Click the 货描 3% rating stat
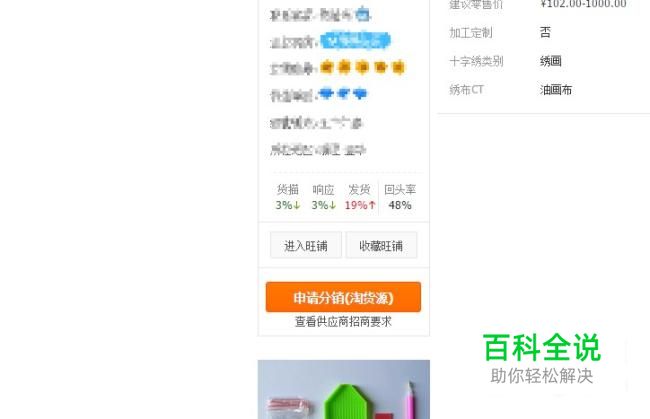The width and height of the screenshot is (650, 419). point(288,197)
